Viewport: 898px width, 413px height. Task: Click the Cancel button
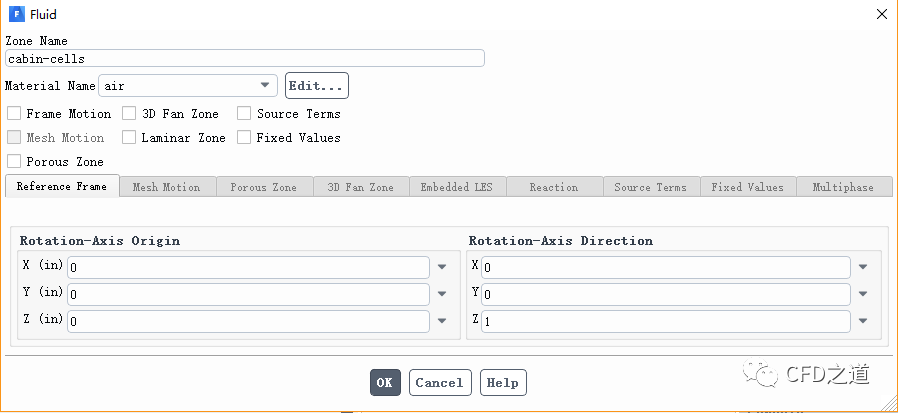[439, 383]
